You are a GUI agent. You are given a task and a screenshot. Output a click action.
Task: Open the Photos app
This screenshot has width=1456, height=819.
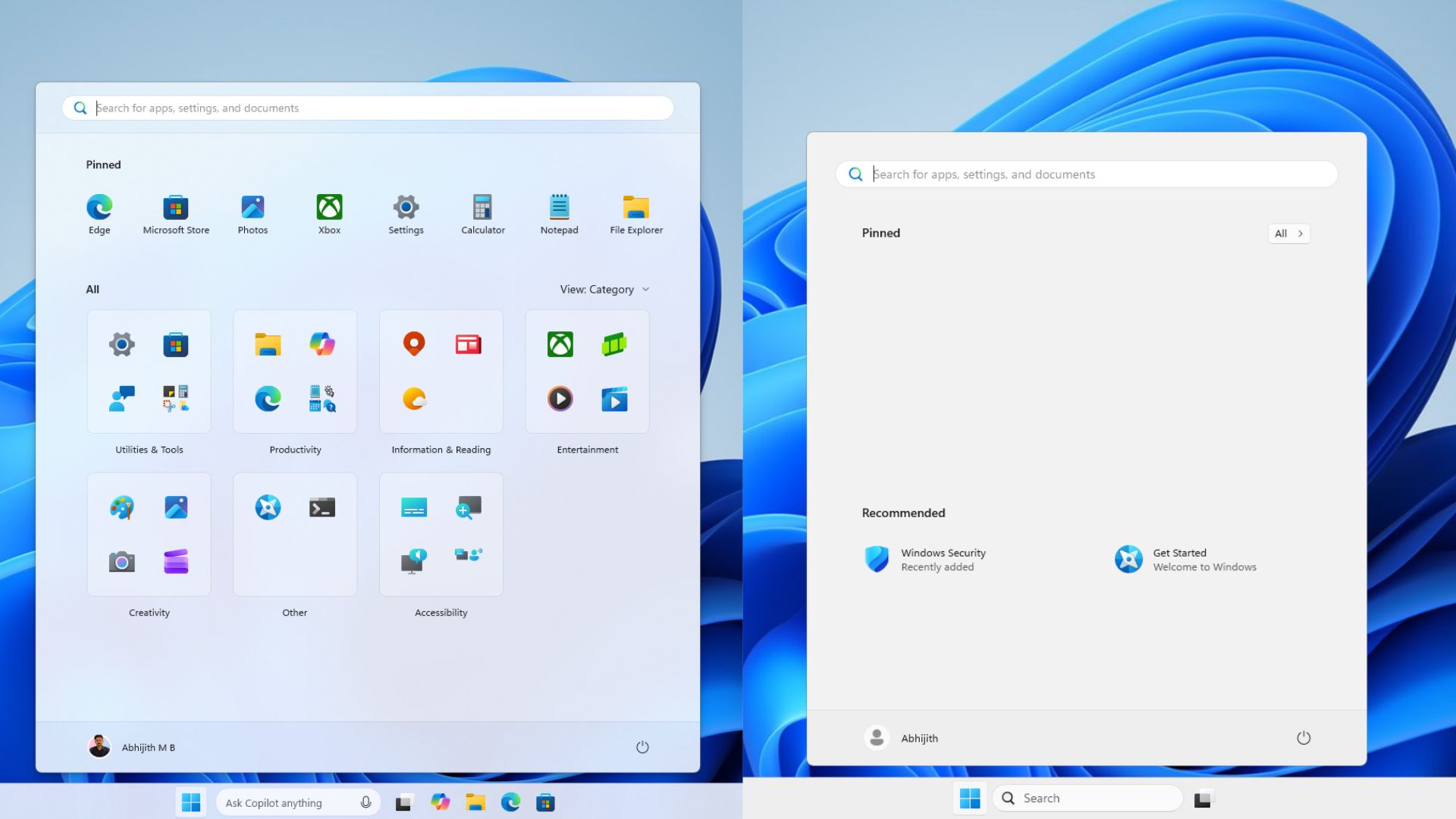[x=253, y=208]
